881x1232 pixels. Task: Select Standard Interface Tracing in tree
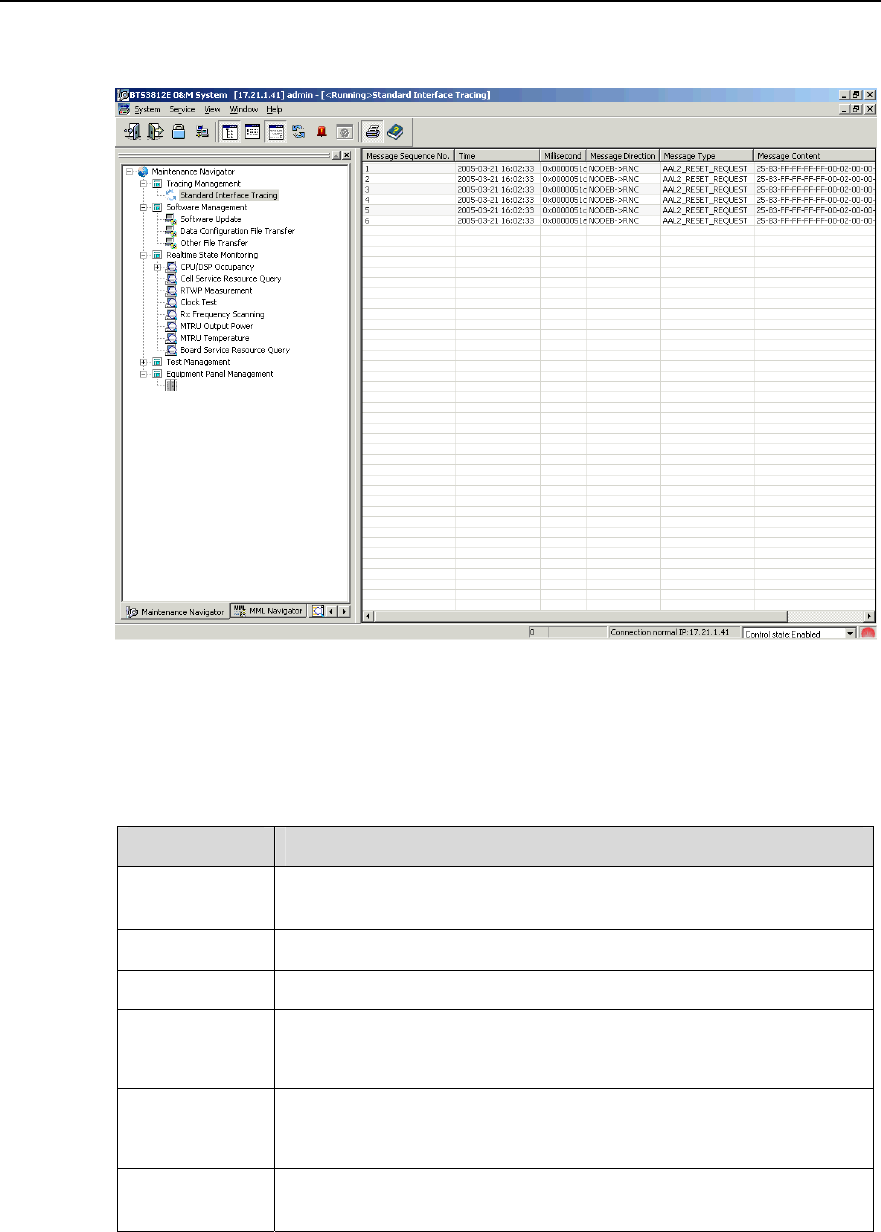point(229,195)
